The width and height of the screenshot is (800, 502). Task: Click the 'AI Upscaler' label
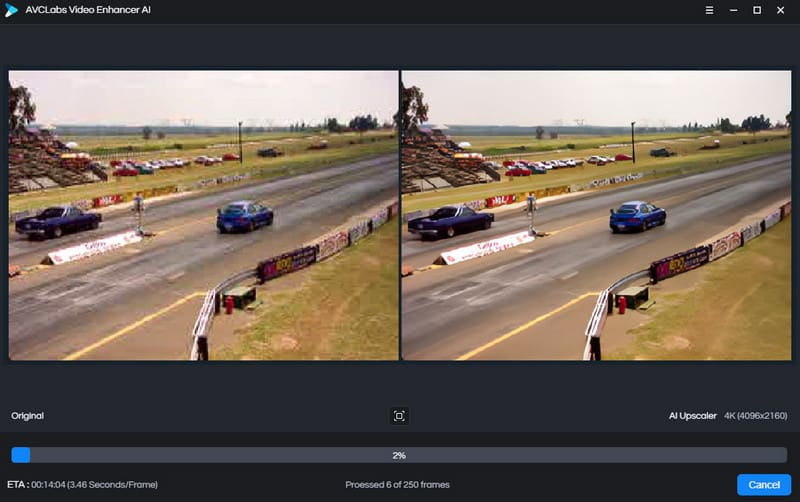click(692, 416)
